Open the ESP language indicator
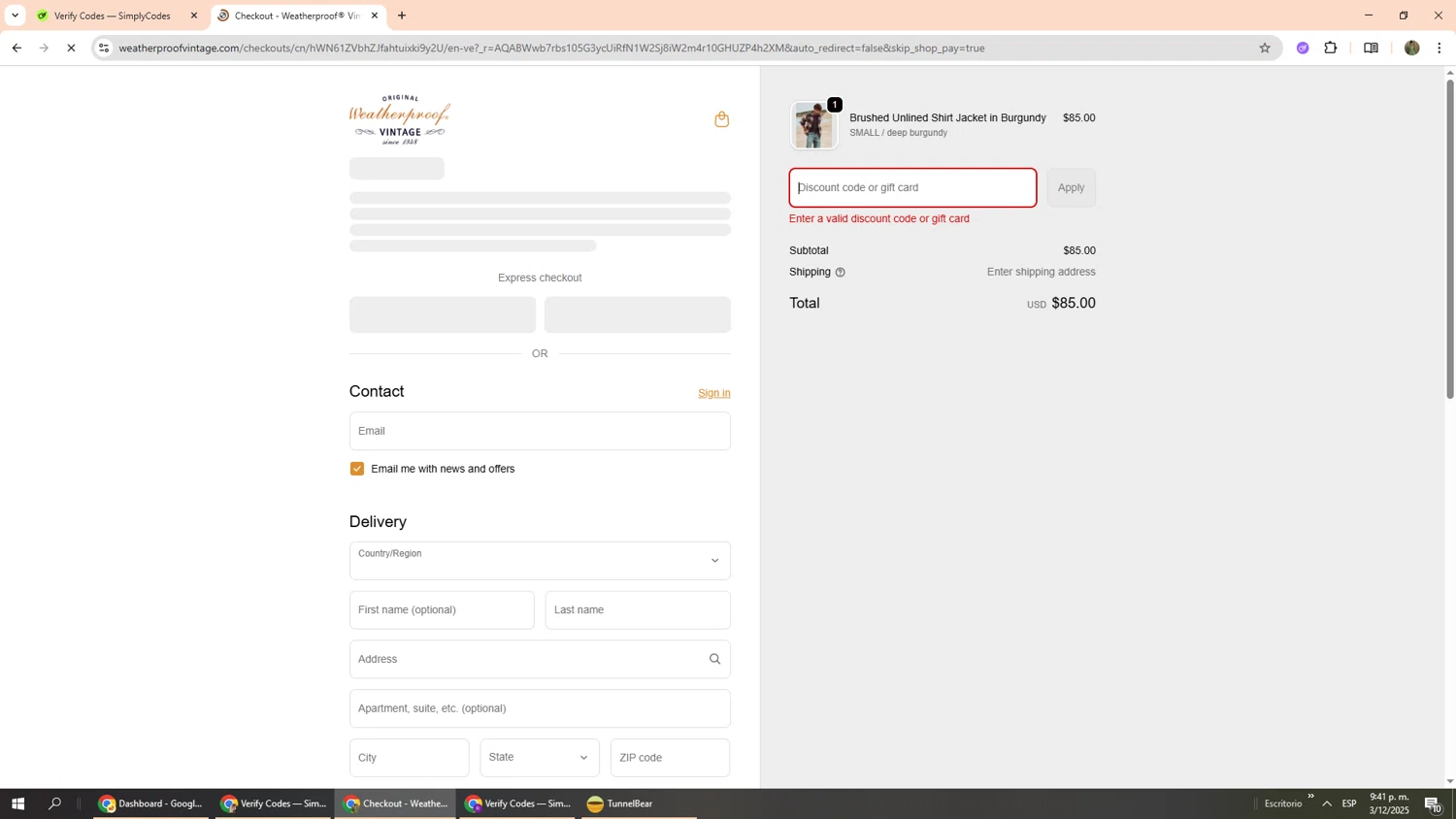1456x819 pixels. click(x=1349, y=803)
